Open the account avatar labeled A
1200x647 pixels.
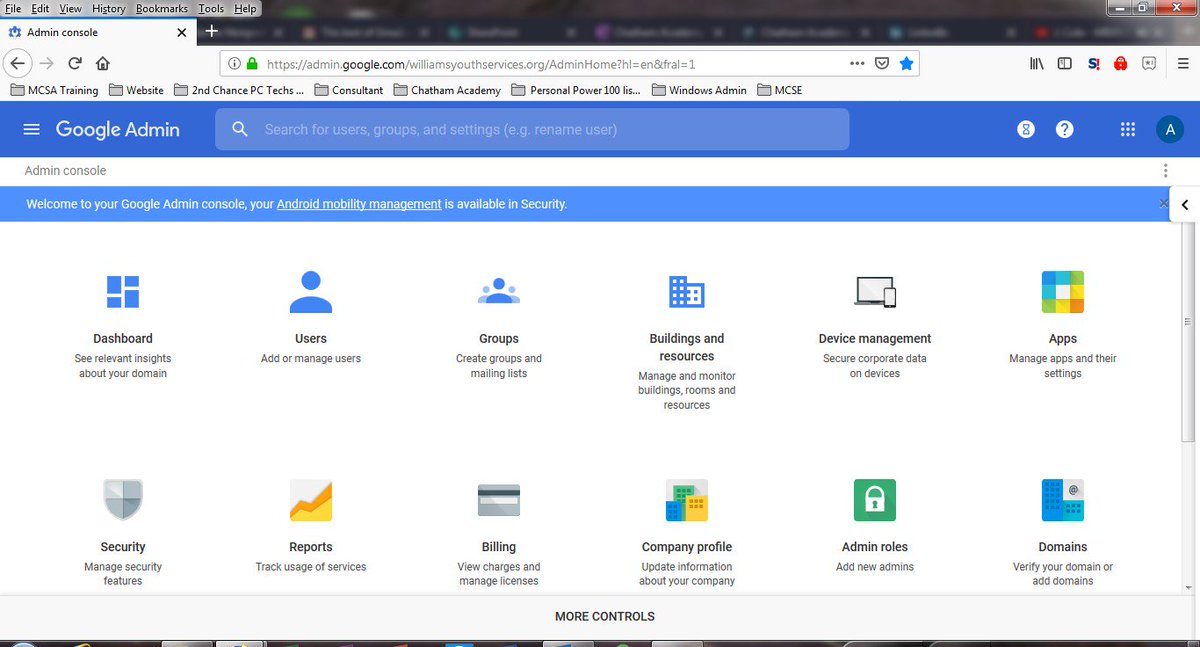click(1169, 129)
